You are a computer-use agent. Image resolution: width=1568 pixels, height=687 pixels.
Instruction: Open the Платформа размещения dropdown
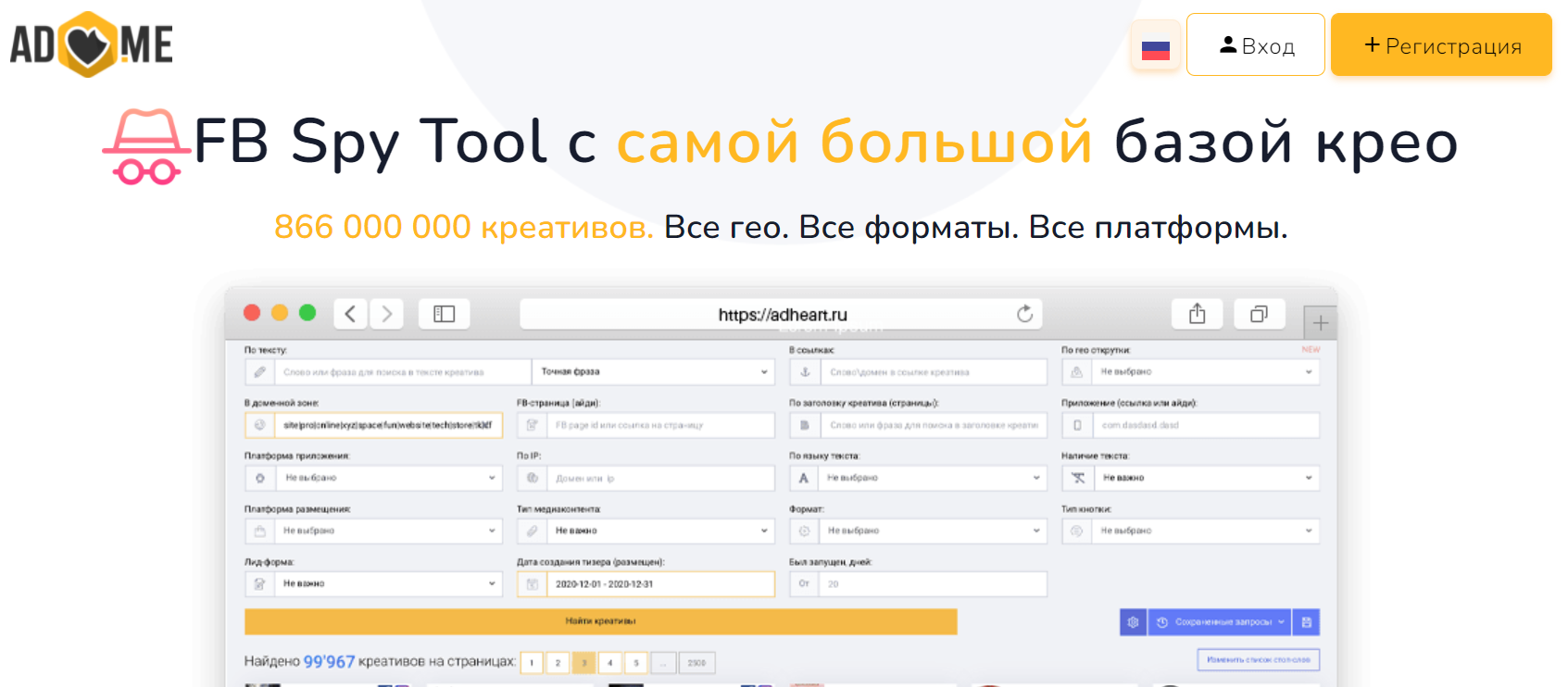coord(389,531)
